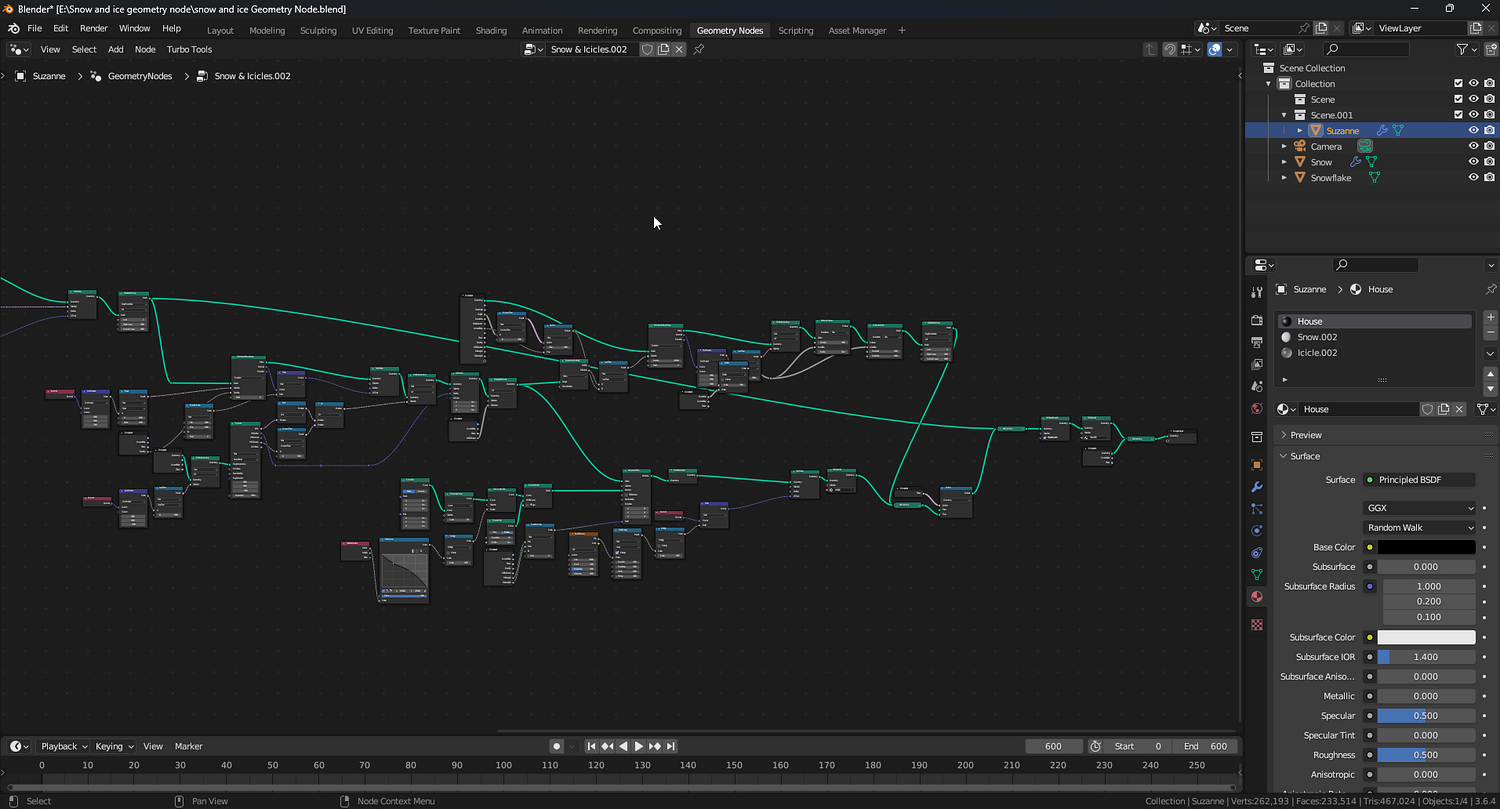The image size is (1500, 809).
Task: Switch to the Shading workspace tab
Action: tap(491, 30)
